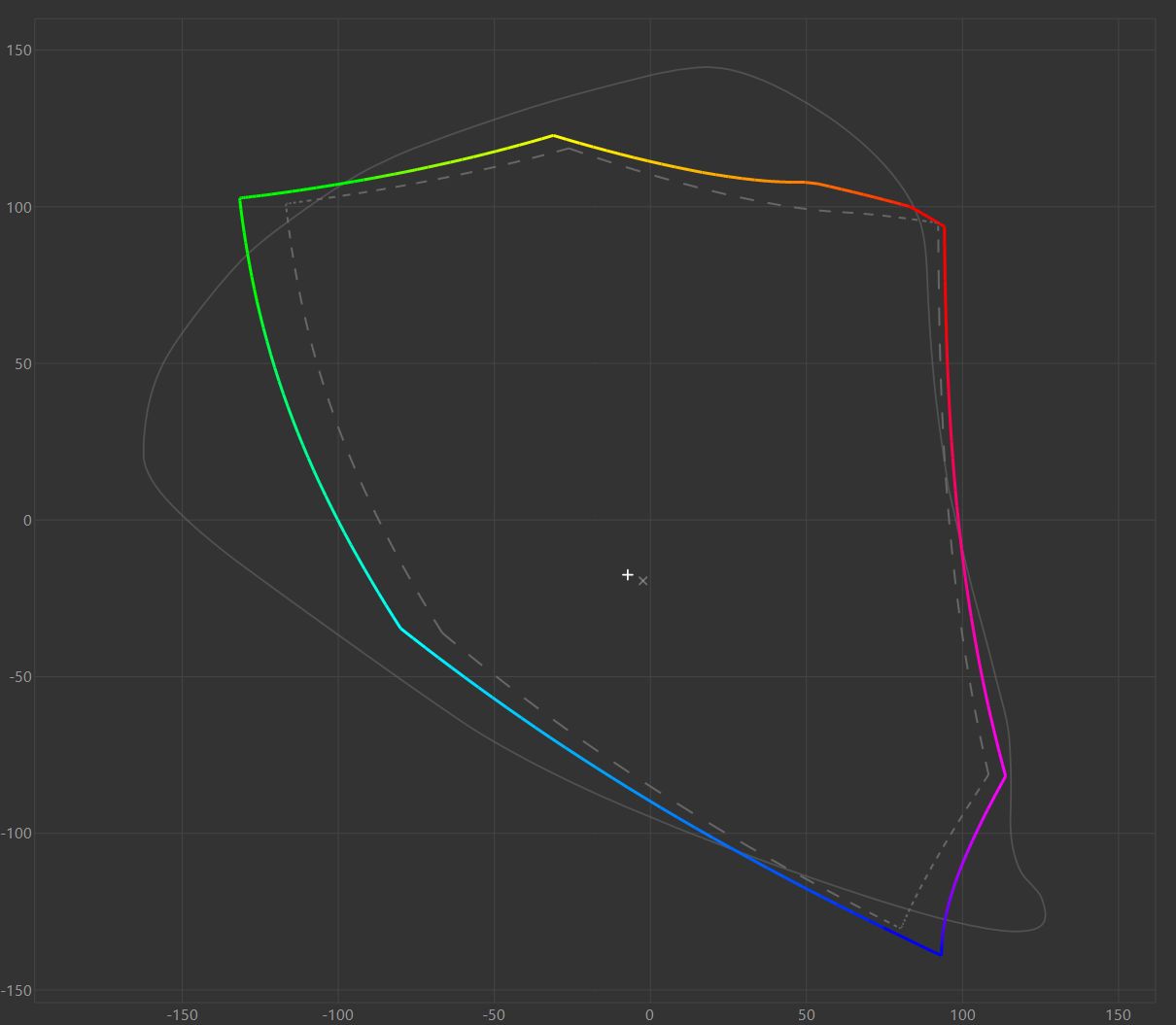Click the leftmost bulge of thin gray contour
Image resolution: width=1176 pixels, height=1025 pixels.
[x=144, y=457]
